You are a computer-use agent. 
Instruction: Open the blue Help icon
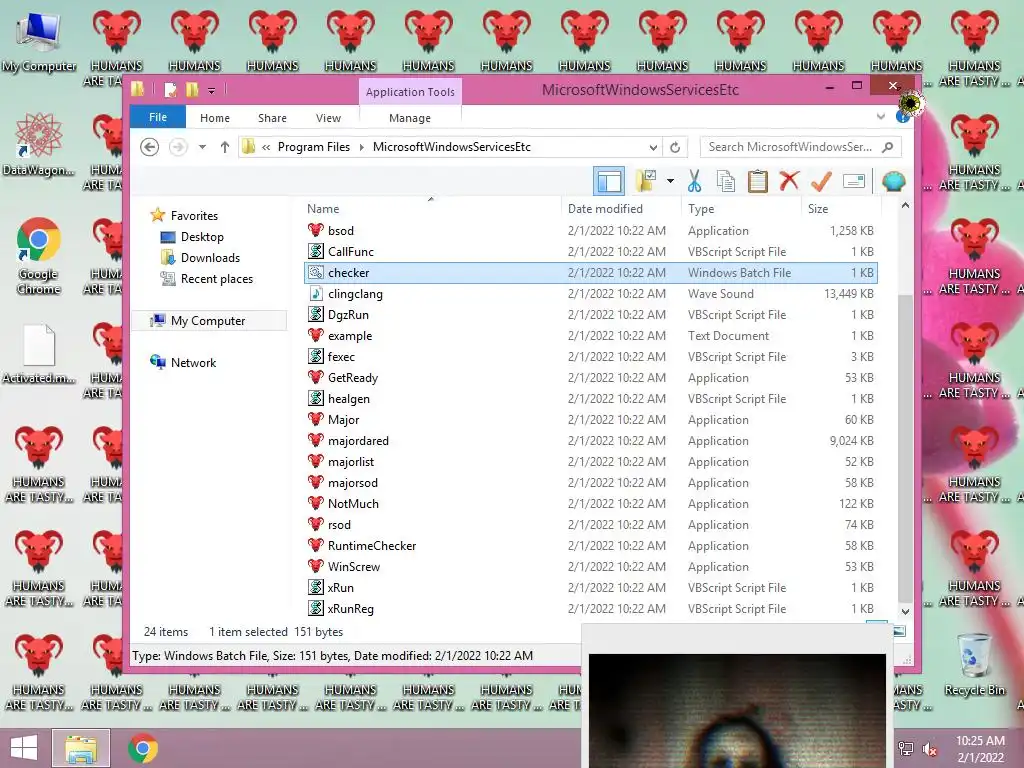click(902, 117)
